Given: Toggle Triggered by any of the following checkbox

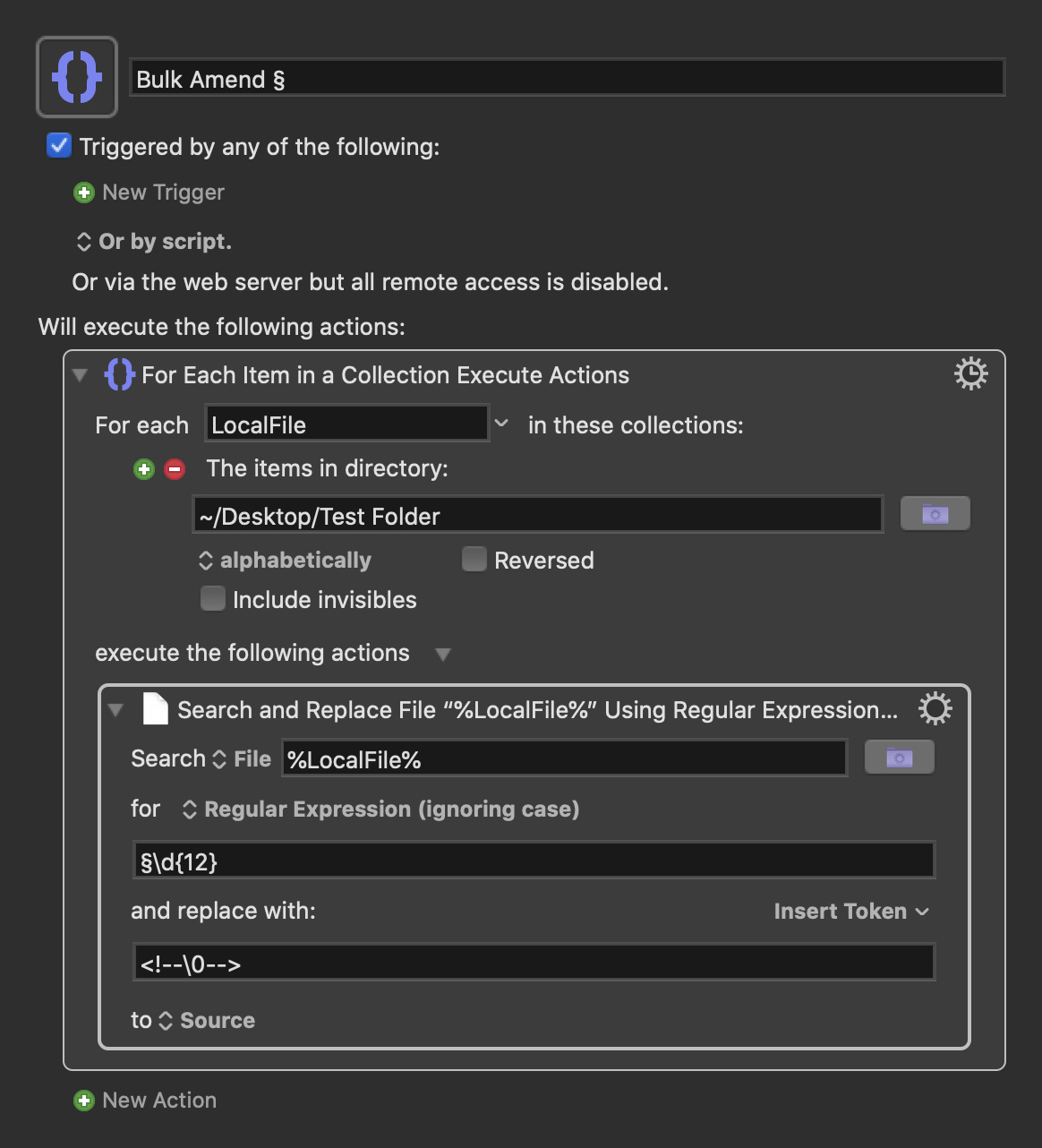Looking at the screenshot, I should [x=59, y=145].
